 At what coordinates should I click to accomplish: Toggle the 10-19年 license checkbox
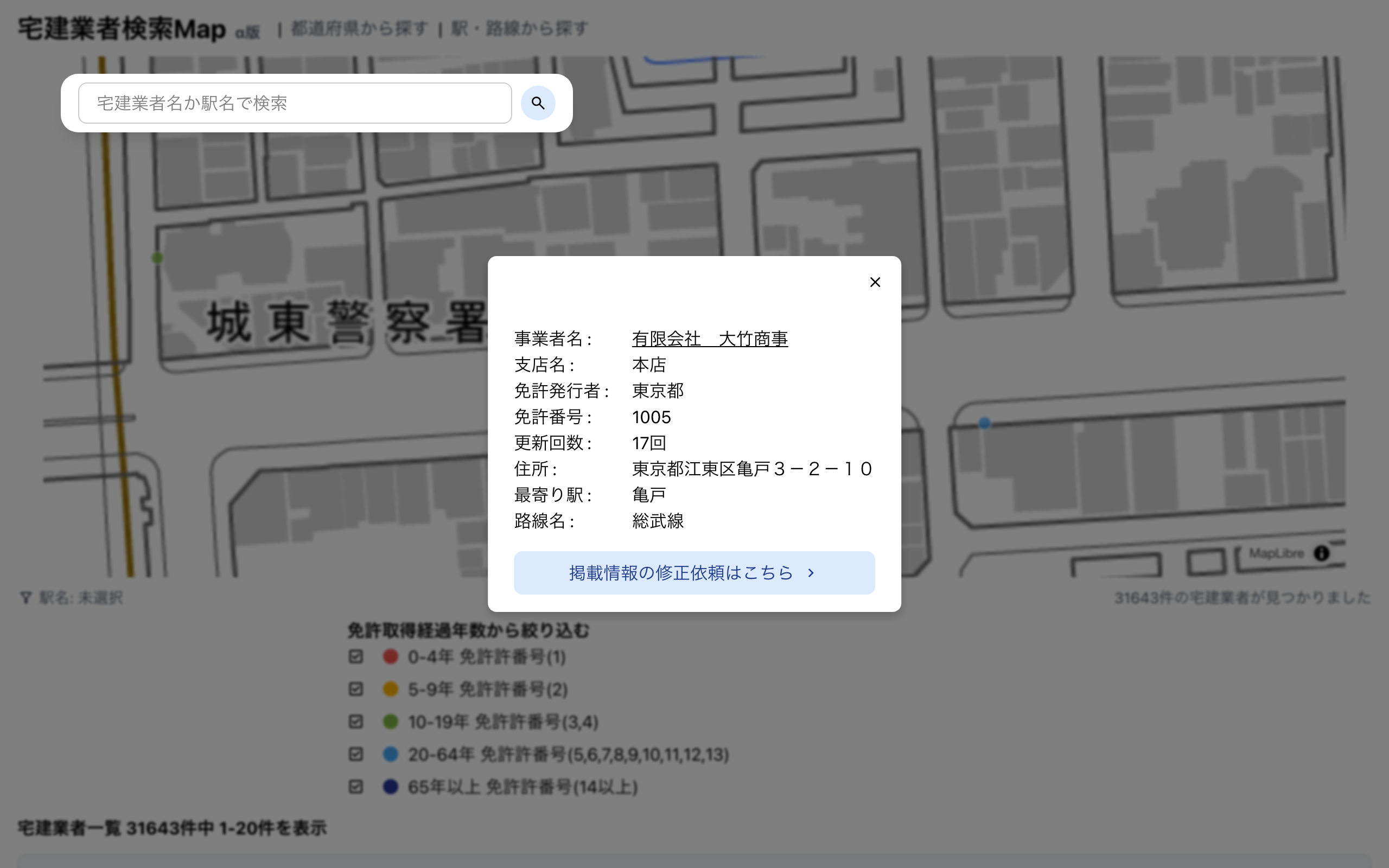point(356,722)
